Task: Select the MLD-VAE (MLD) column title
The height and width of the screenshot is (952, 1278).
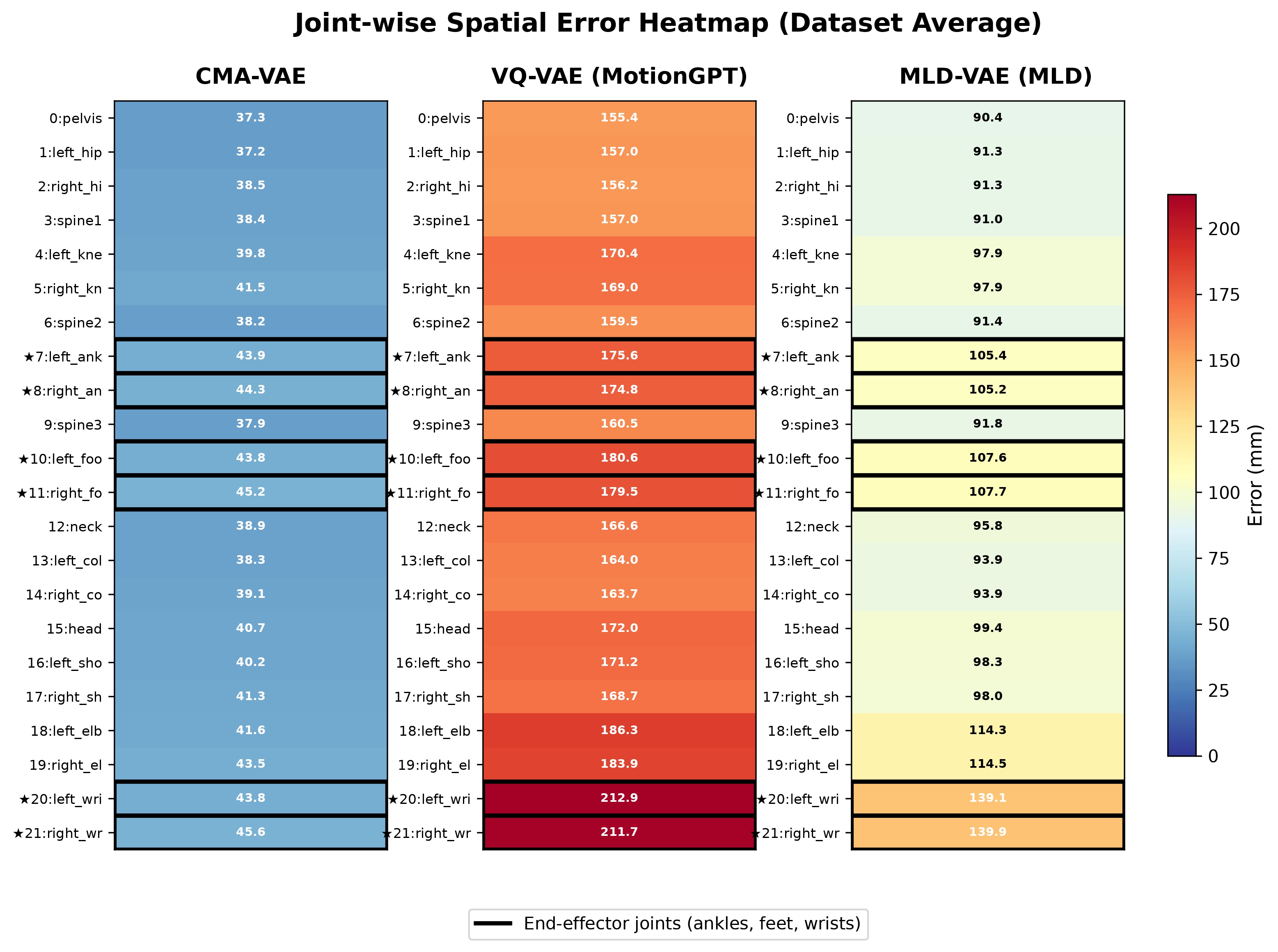Action: (x=996, y=76)
